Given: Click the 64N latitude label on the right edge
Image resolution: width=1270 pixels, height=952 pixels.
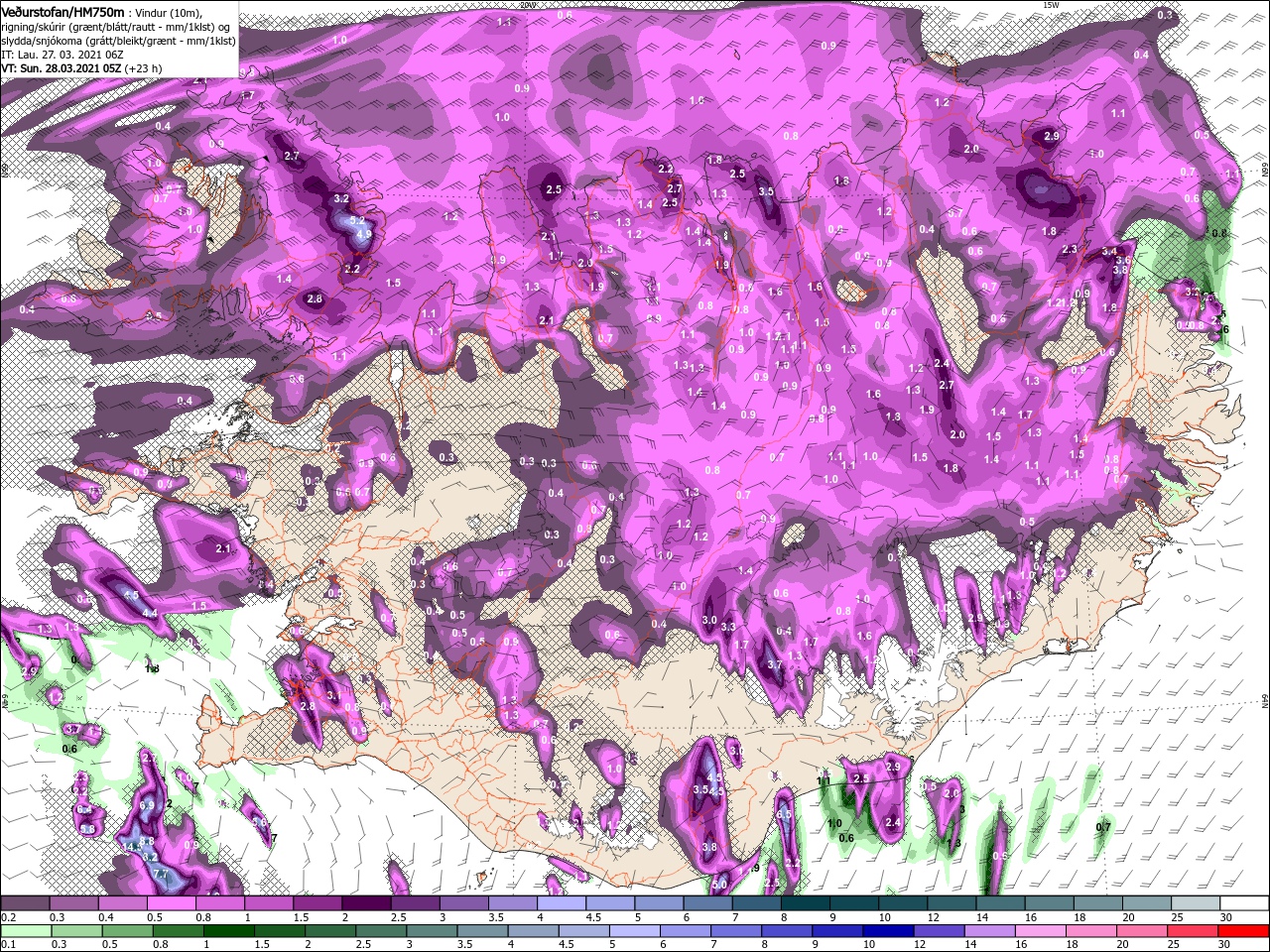Looking at the screenshot, I should (x=1265, y=701).
